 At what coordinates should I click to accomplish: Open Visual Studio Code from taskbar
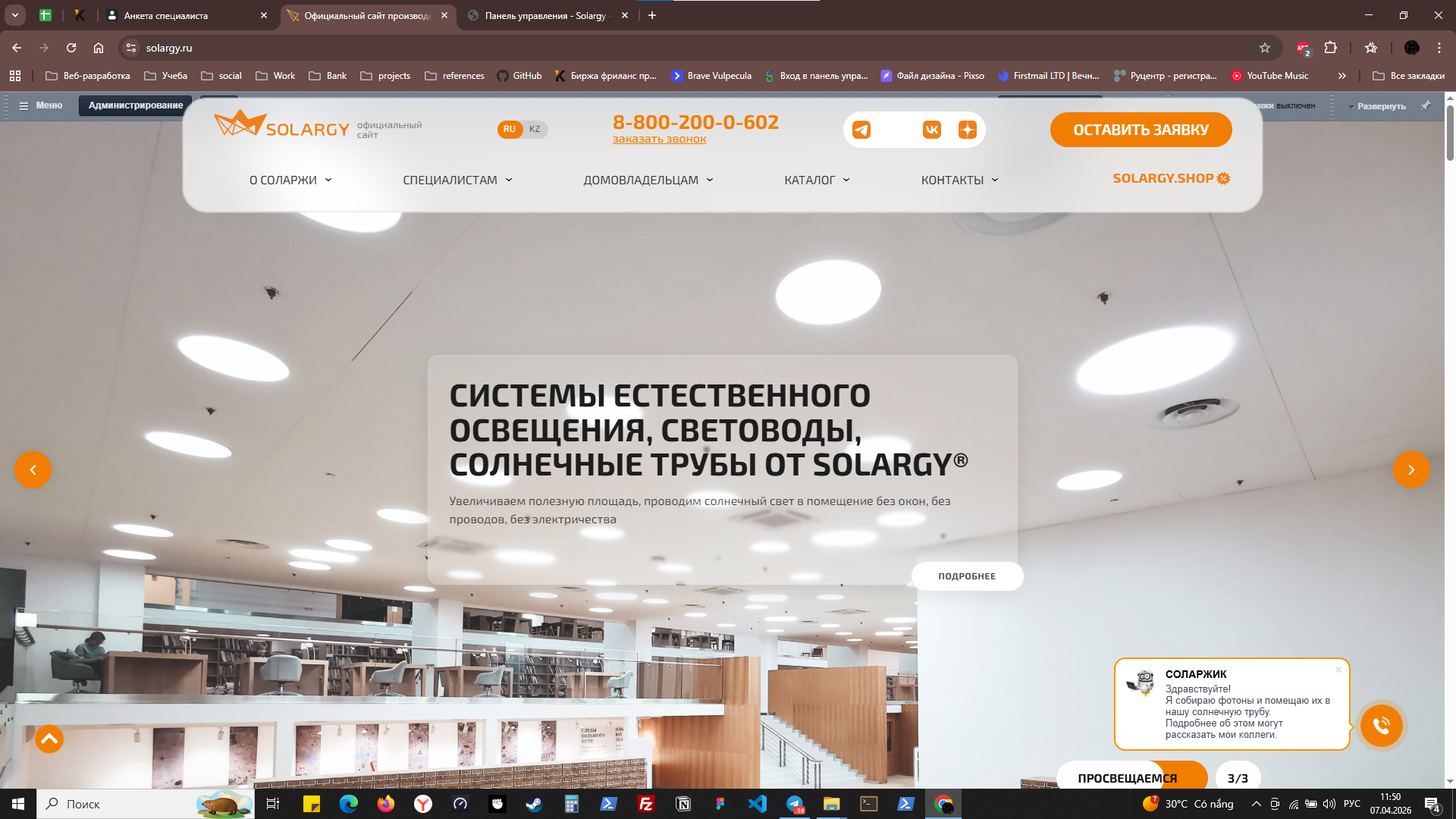tap(757, 804)
